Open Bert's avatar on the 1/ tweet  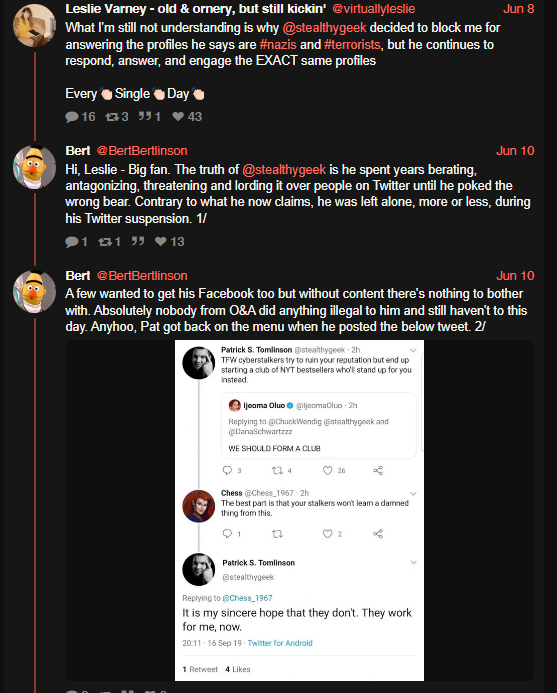pyautogui.click(x=34, y=167)
